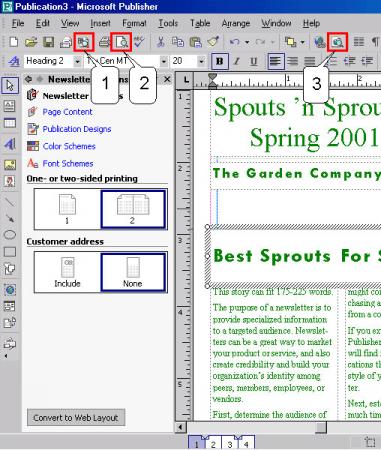The height and width of the screenshot is (450, 381).
Task: Click the Save diskette icon
Action: coord(48,42)
